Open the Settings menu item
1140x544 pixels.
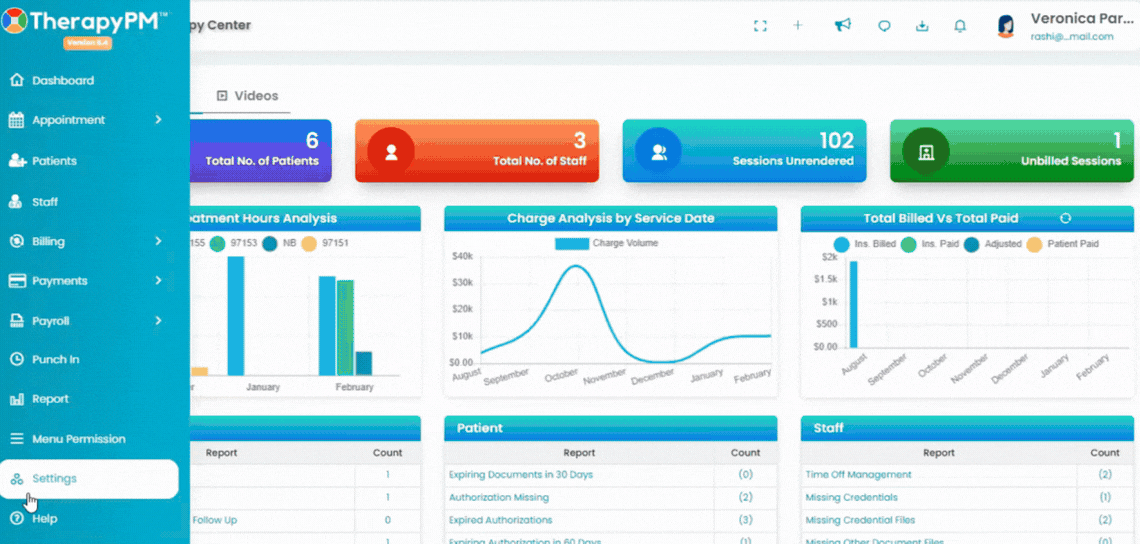(89, 479)
